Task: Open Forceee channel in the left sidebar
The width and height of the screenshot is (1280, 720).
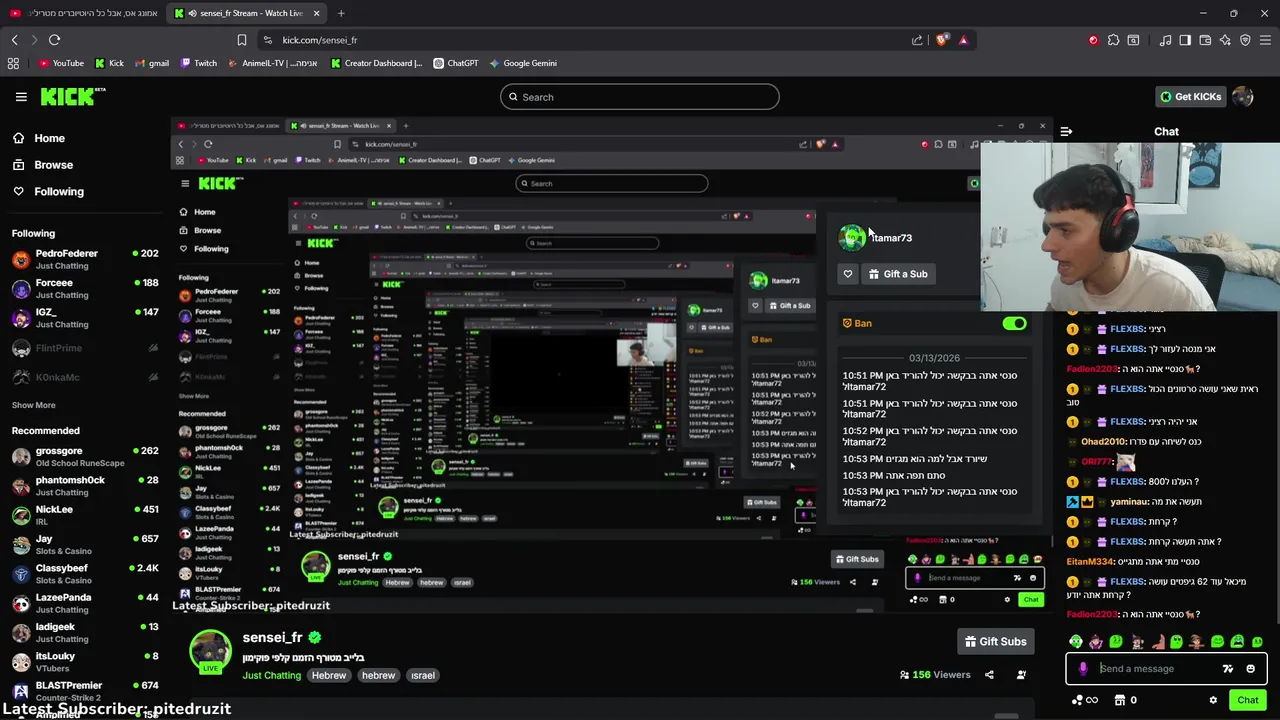Action: (85, 289)
